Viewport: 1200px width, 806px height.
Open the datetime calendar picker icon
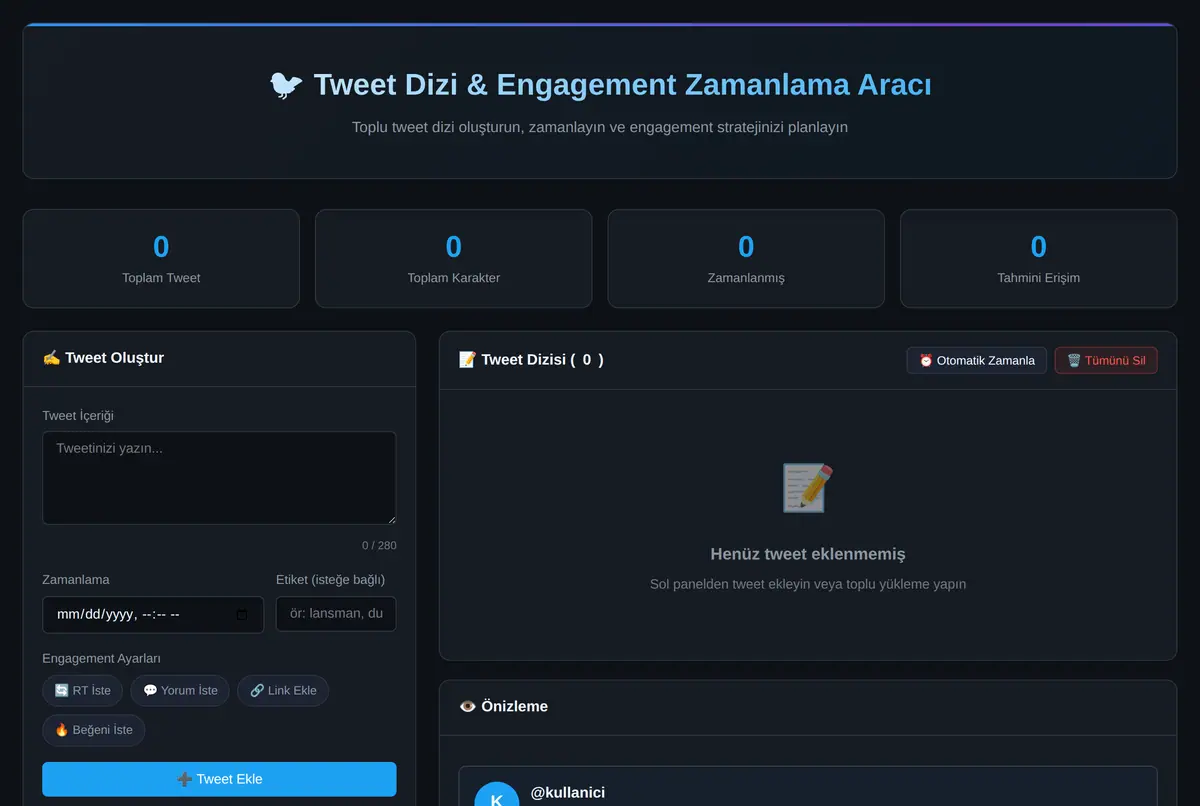242,615
